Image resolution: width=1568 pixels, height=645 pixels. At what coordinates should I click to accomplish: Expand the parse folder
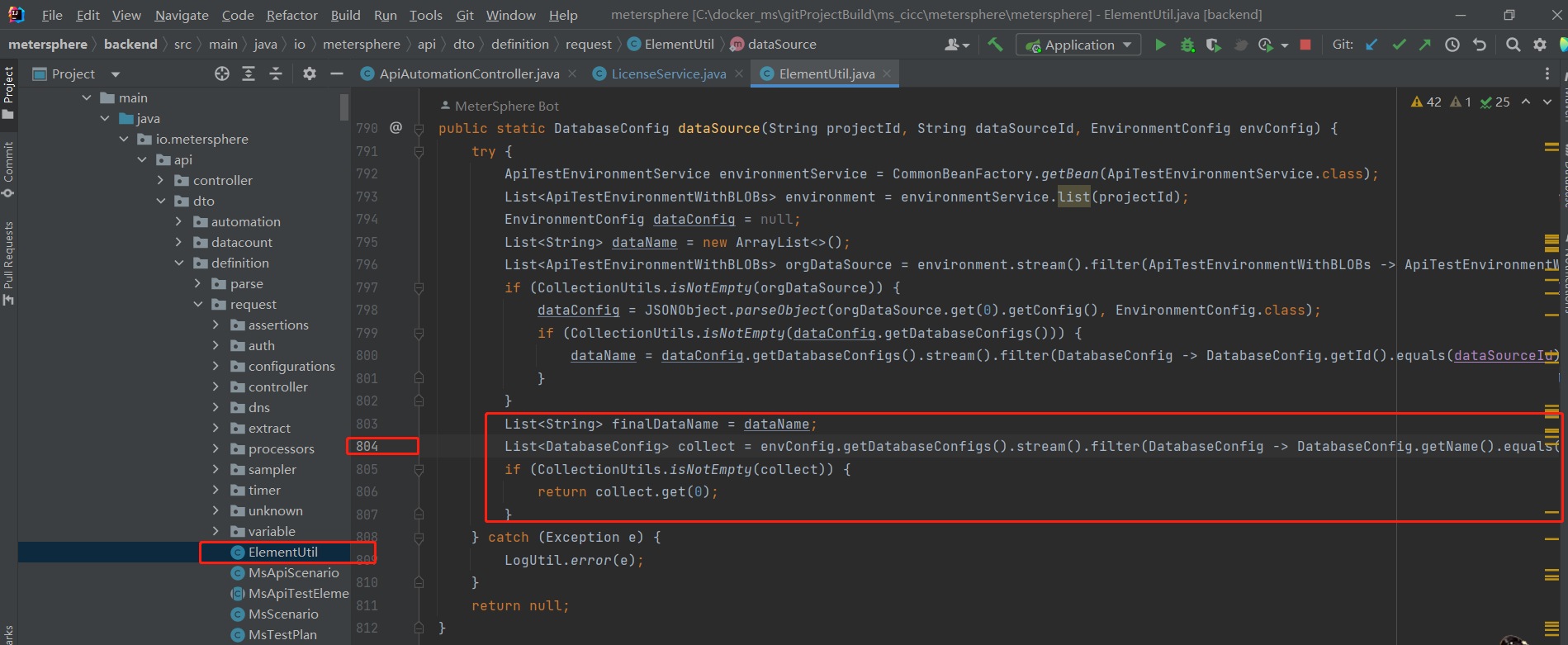(x=198, y=283)
